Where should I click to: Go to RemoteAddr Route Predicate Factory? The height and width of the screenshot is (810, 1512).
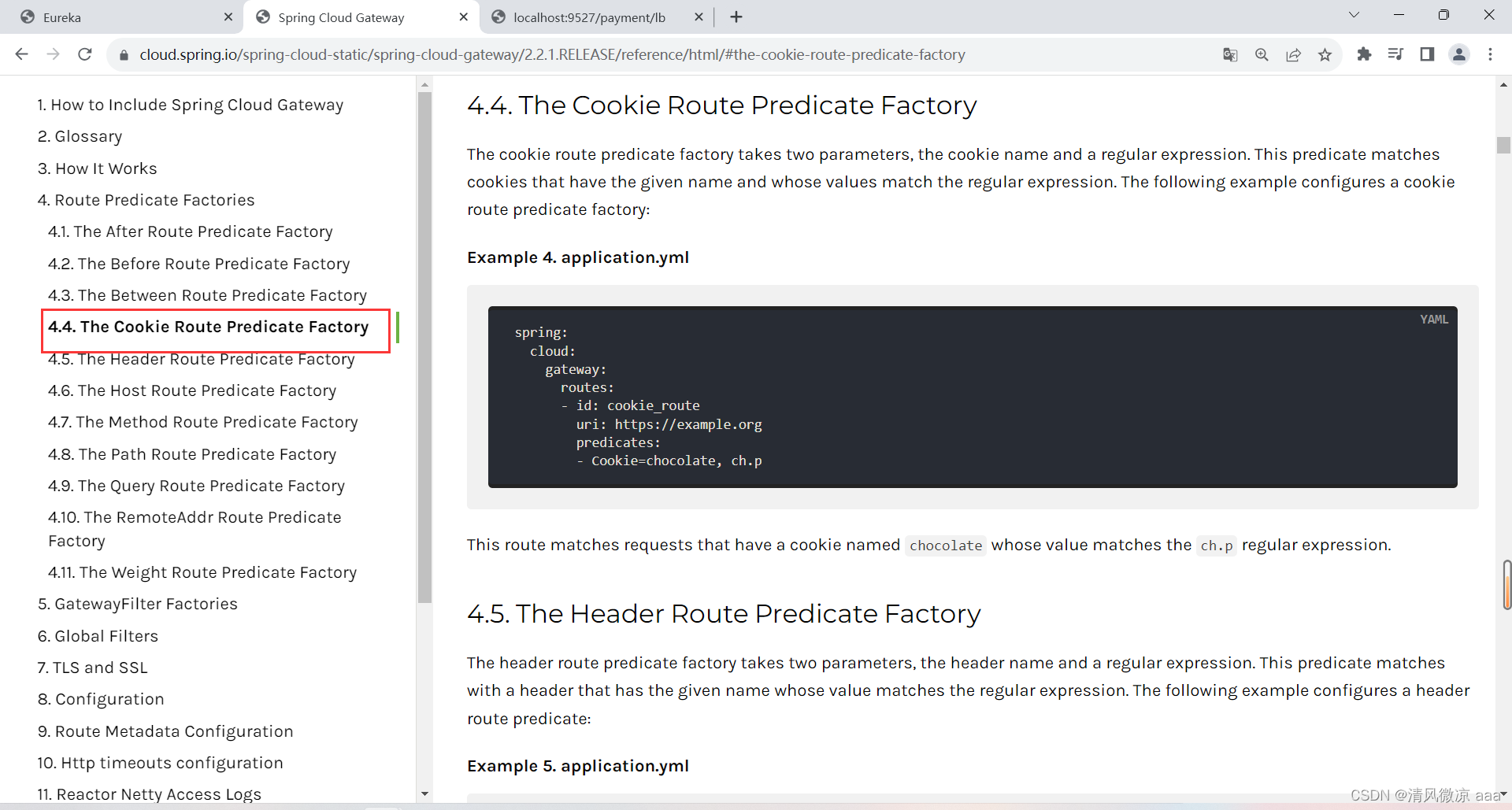[x=195, y=529]
